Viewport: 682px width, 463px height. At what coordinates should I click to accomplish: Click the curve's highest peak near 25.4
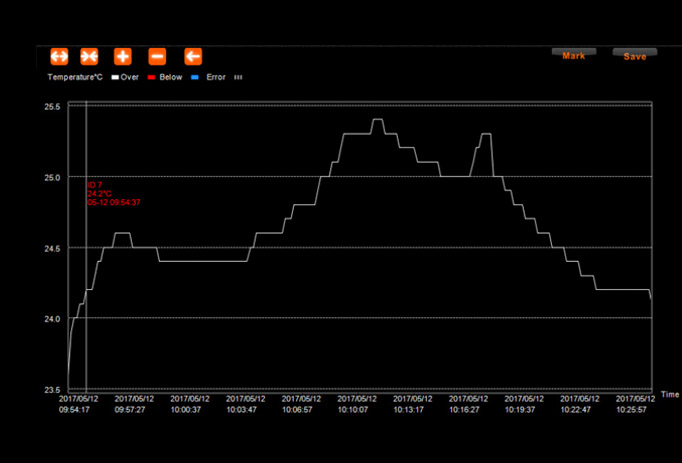[x=377, y=120]
